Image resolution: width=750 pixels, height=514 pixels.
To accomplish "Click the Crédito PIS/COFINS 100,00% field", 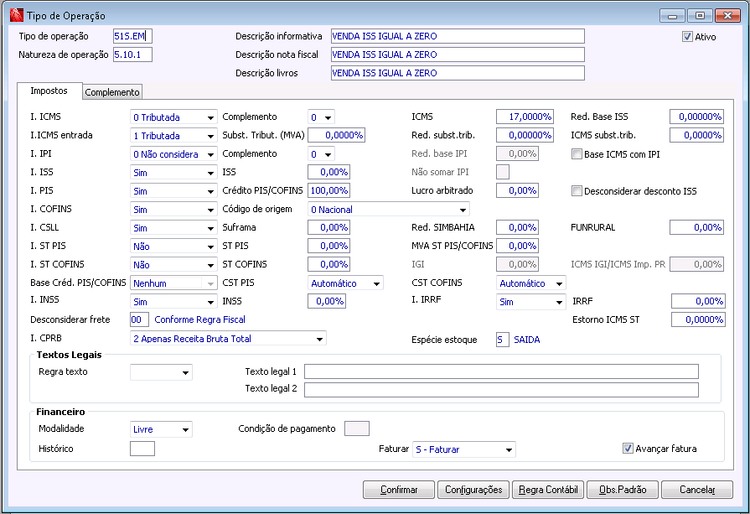I will click(329, 191).
